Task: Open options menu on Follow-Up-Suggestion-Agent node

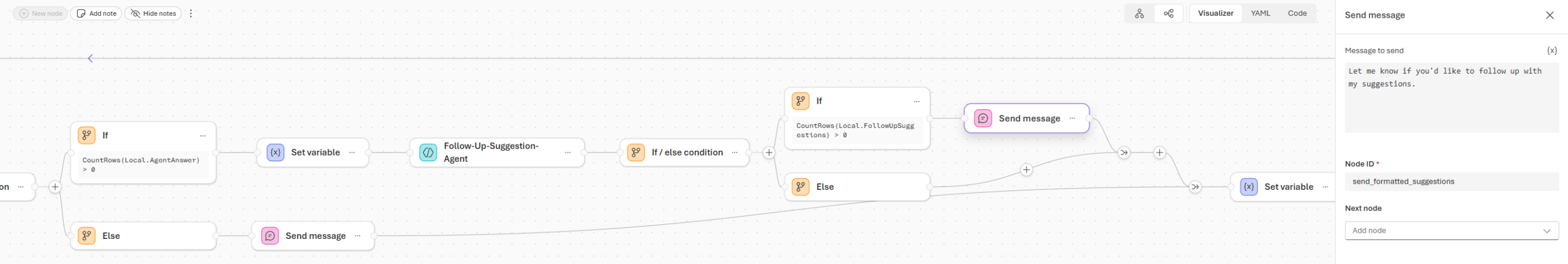Action: click(x=568, y=153)
